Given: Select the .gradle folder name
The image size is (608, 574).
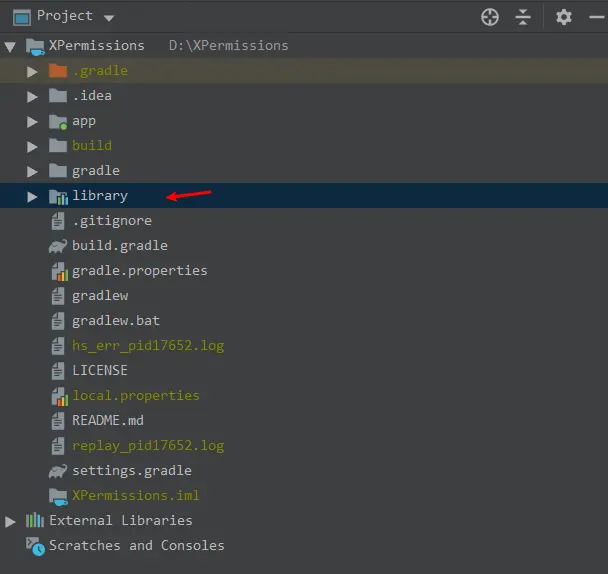Looking at the screenshot, I should tap(100, 71).
